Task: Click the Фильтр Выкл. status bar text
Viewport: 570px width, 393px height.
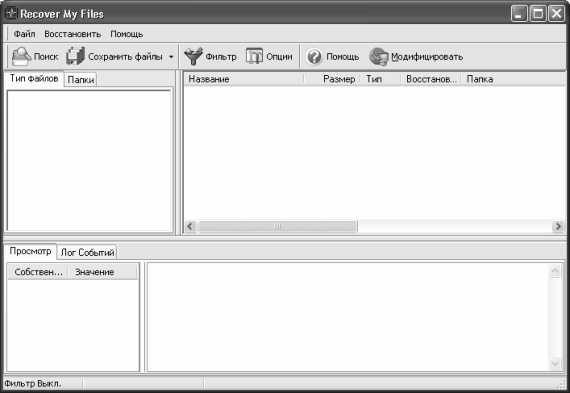Action: coord(33,384)
